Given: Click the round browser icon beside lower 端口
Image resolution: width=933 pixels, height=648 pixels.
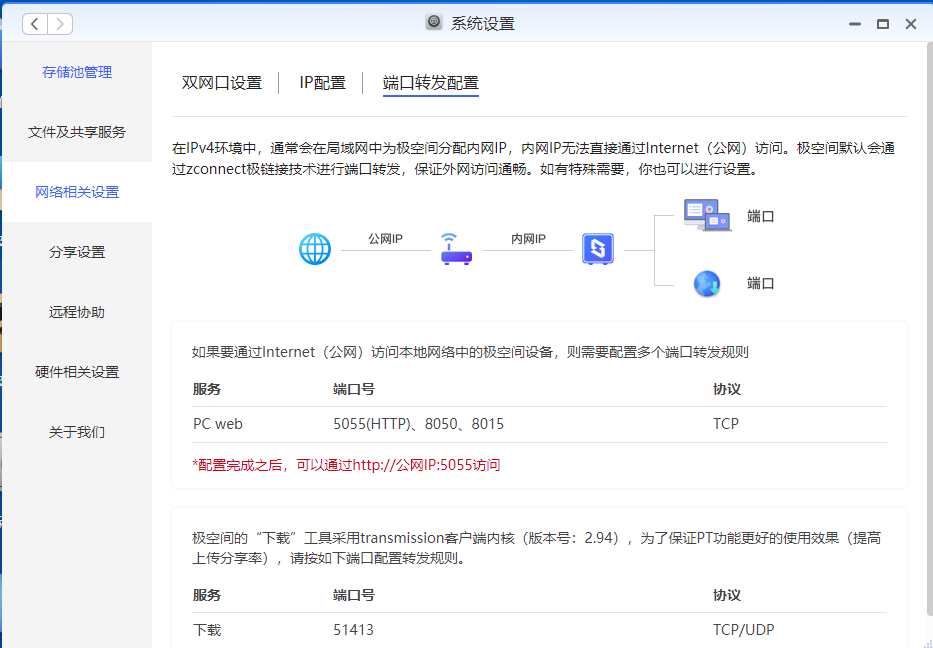Looking at the screenshot, I should click(x=707, y=284).
